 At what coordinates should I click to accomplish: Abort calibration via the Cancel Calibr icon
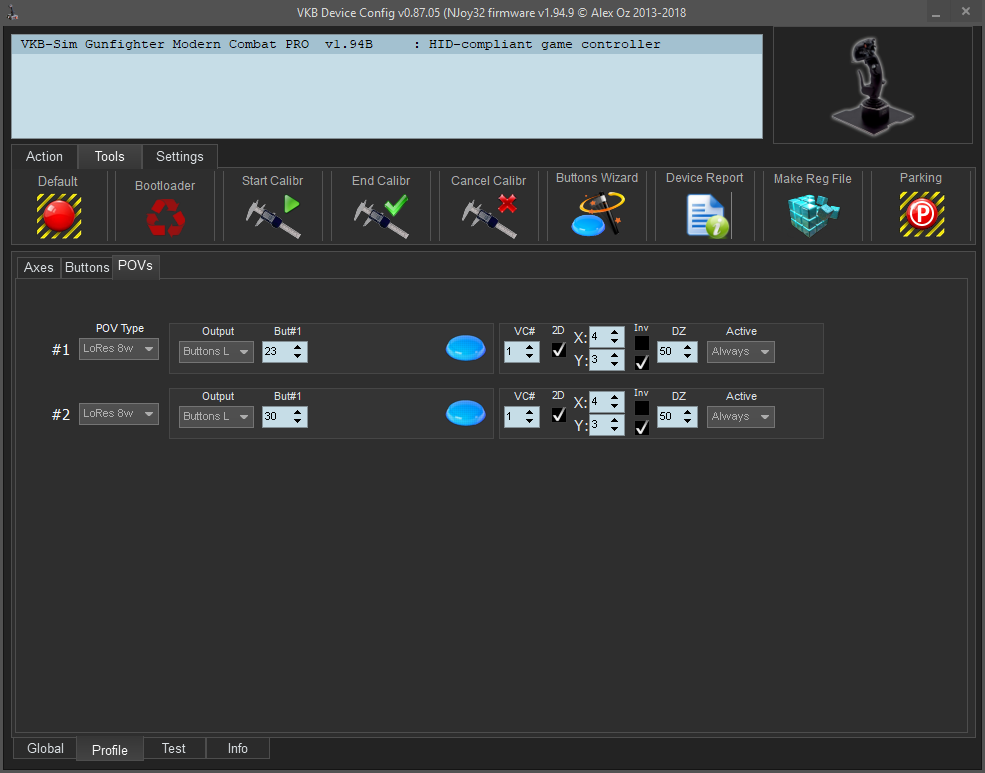(489, 217)
